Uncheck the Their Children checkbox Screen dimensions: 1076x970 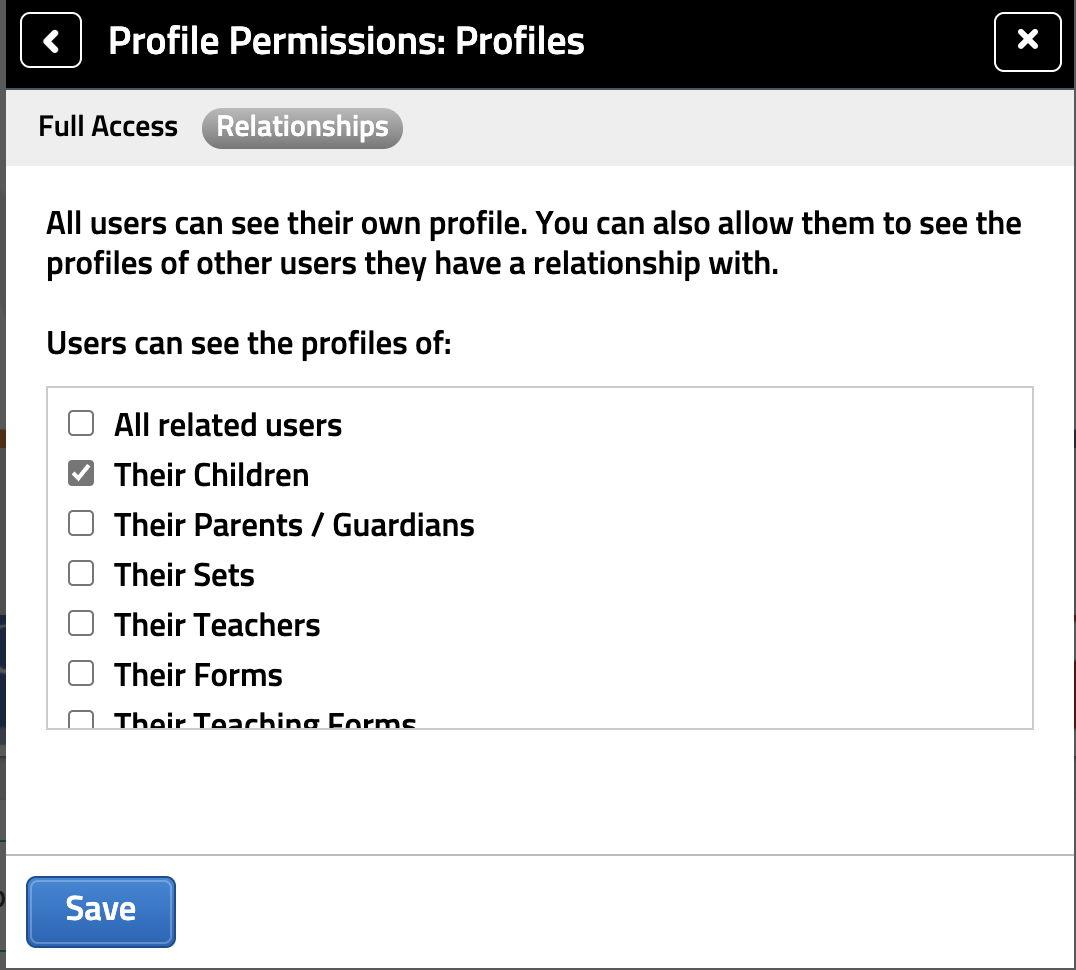point(81,474)
